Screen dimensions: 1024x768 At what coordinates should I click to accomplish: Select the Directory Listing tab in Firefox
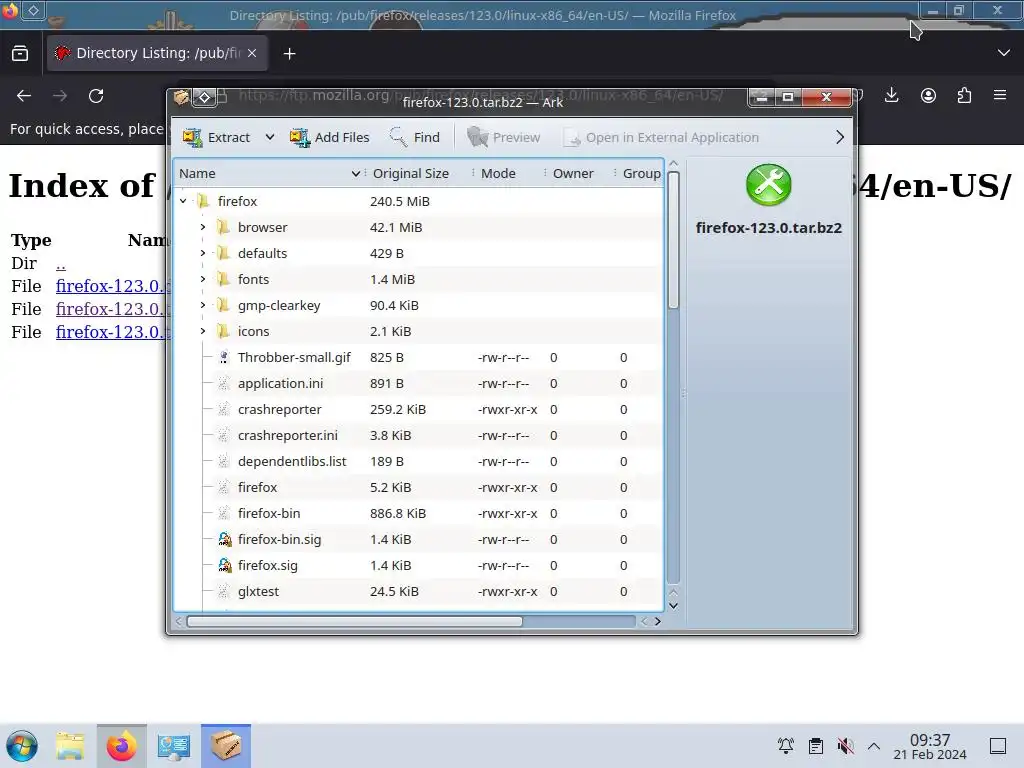click(x=157, y=53)
